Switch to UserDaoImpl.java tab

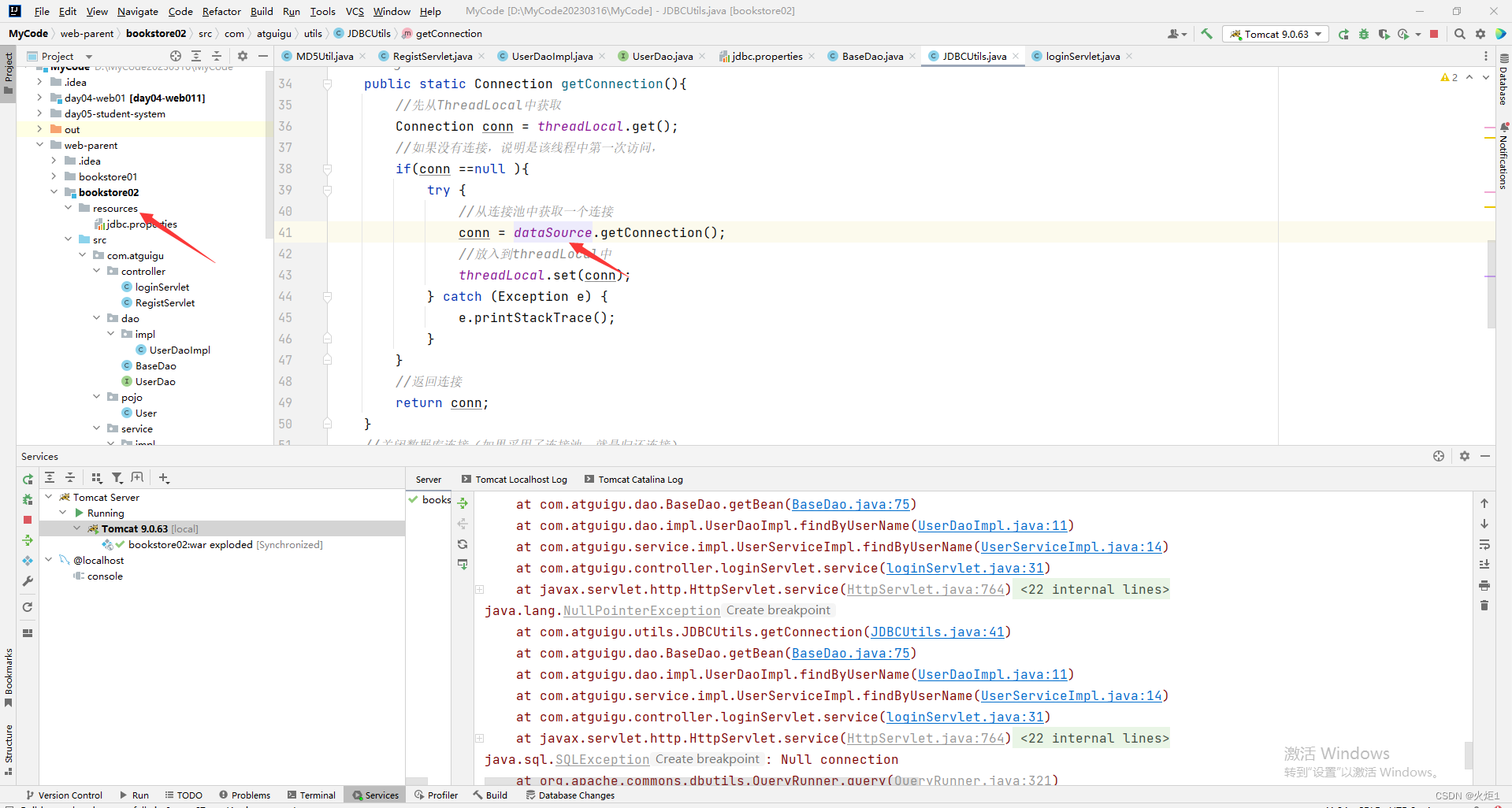[x=552, y=56]
